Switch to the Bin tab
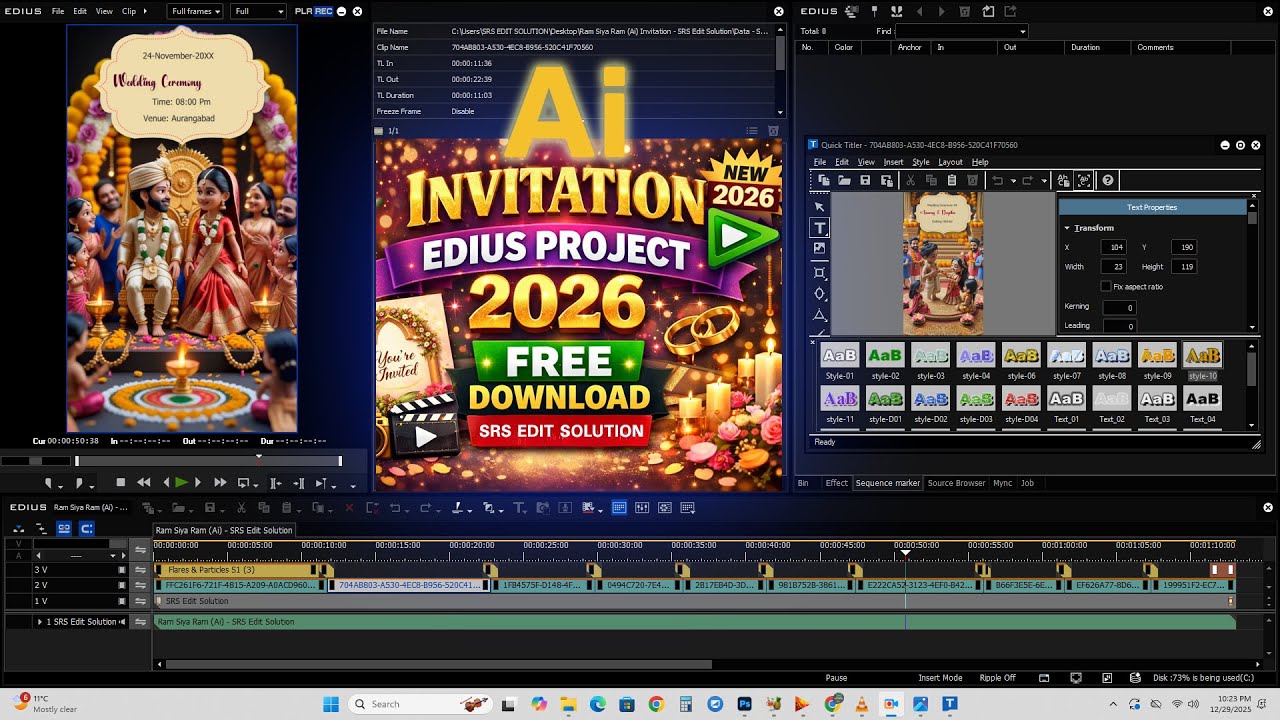The width and height of the screenshot is (1280, 720). tap(802, 483)
